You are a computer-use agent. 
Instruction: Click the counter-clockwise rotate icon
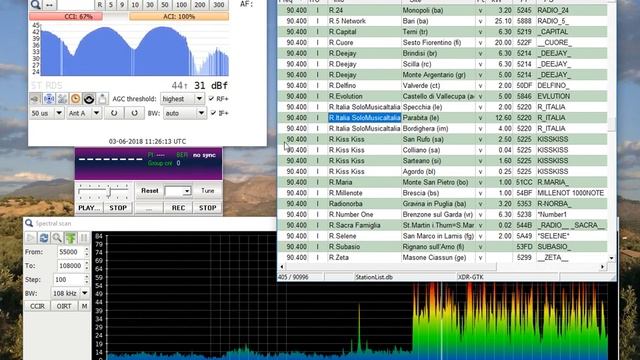click(114, 113)
